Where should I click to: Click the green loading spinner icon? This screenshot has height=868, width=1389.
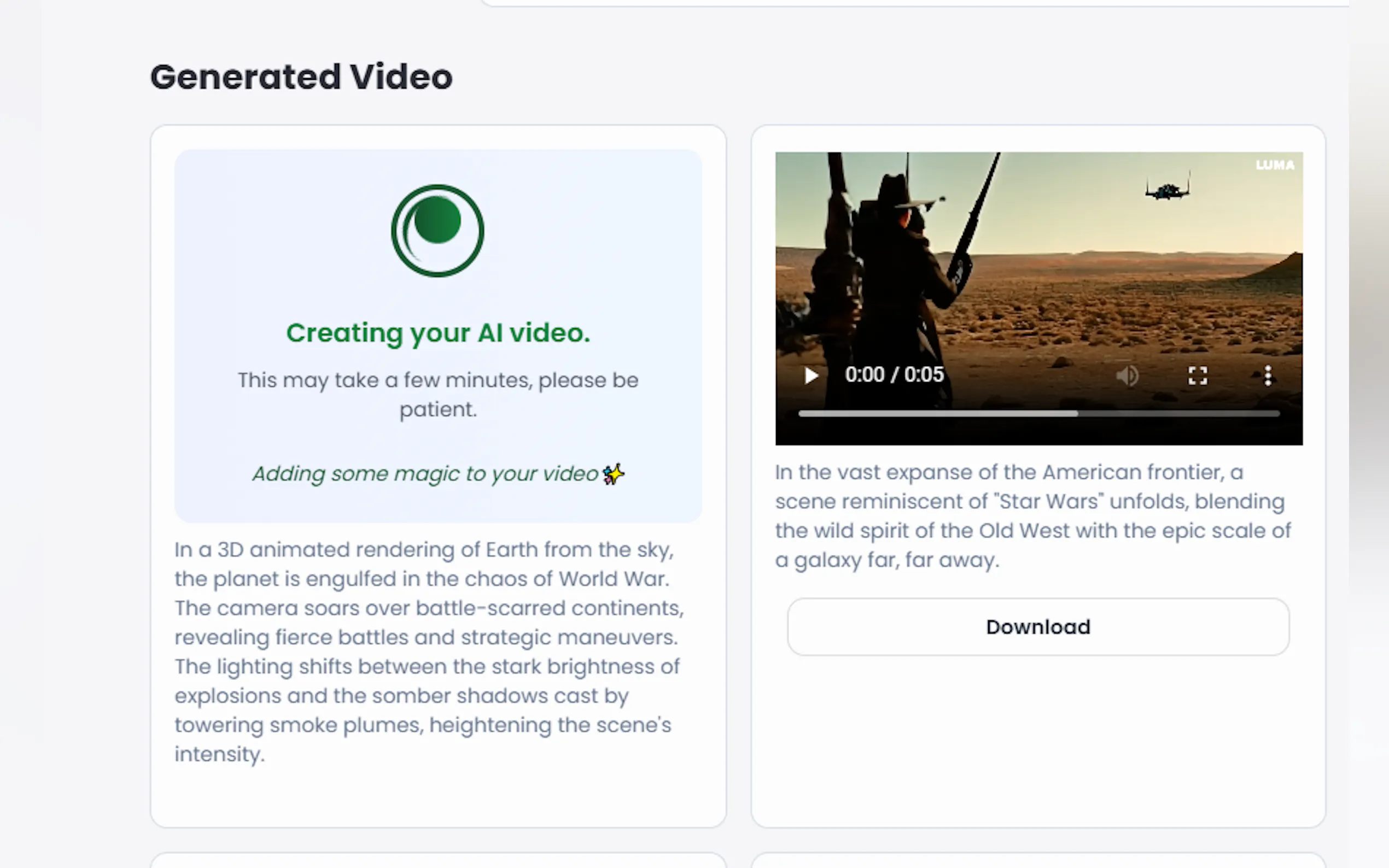pos(437,231)
